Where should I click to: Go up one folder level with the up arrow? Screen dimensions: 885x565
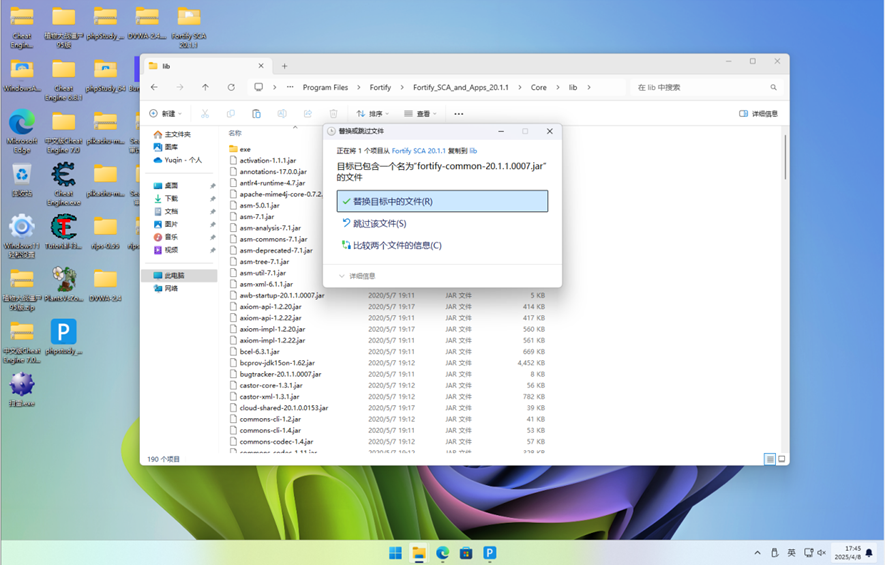click(x=205, y=87)
